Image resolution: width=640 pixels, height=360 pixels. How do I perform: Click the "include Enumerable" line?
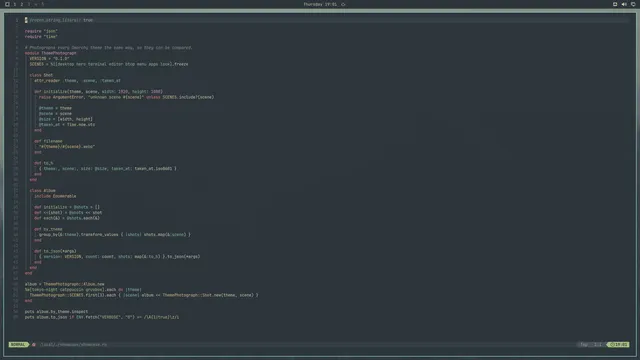pos(55,196)
